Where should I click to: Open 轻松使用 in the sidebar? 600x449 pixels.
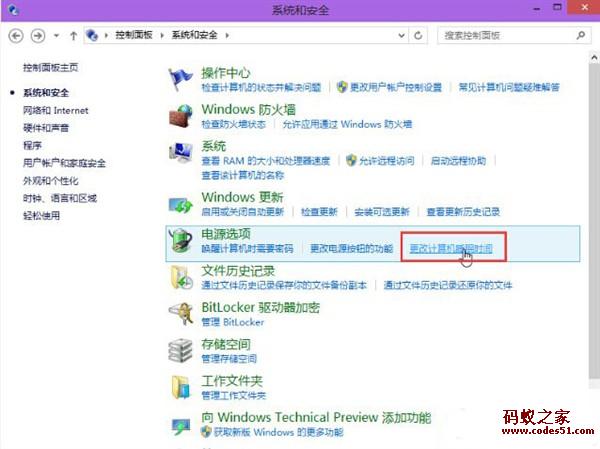point(41,216)
